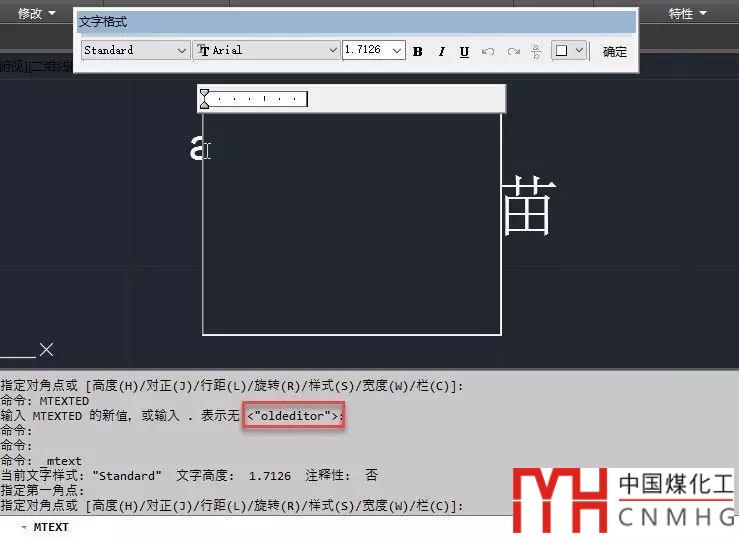739x538 pixels.
Task: Click the stack fraction icon
Action: [536, 51]
